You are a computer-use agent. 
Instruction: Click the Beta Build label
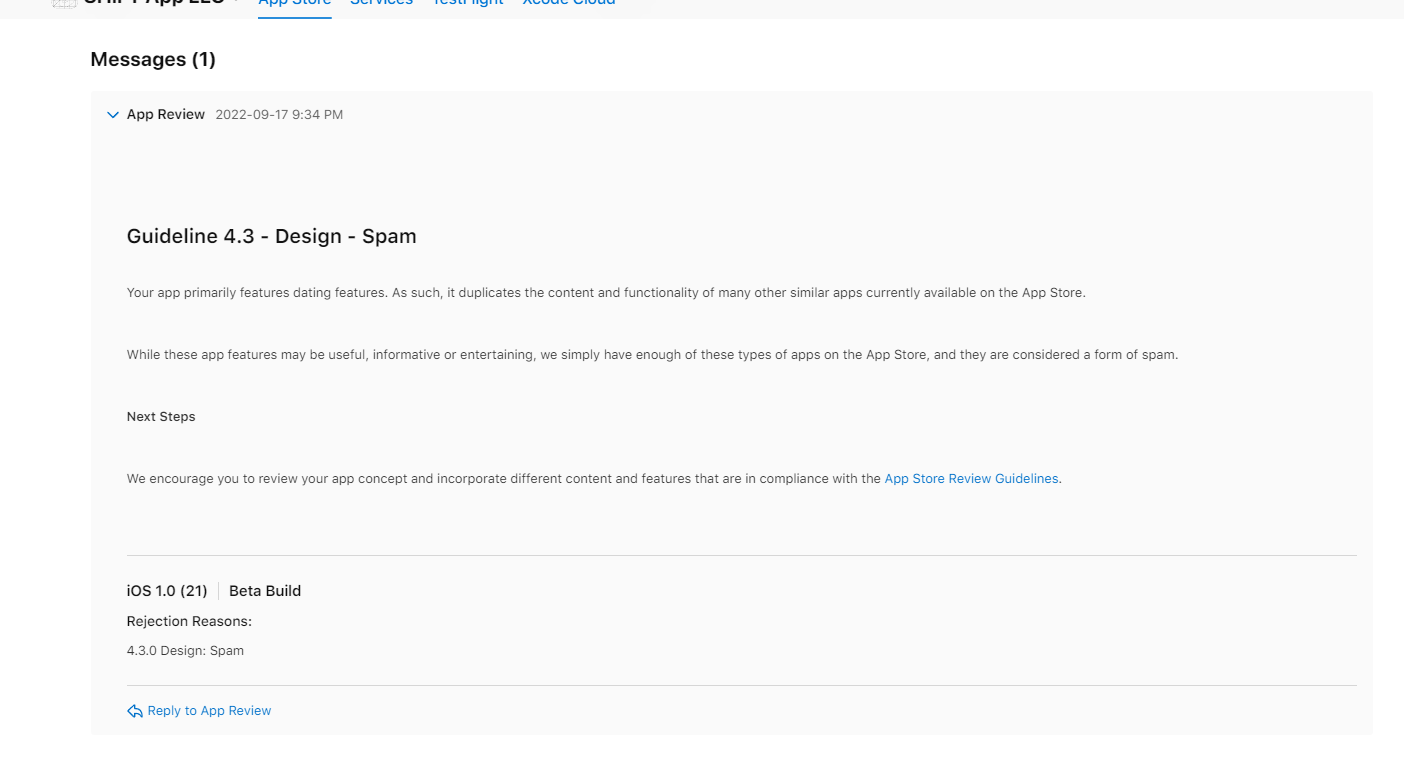[x=265, y=591]
